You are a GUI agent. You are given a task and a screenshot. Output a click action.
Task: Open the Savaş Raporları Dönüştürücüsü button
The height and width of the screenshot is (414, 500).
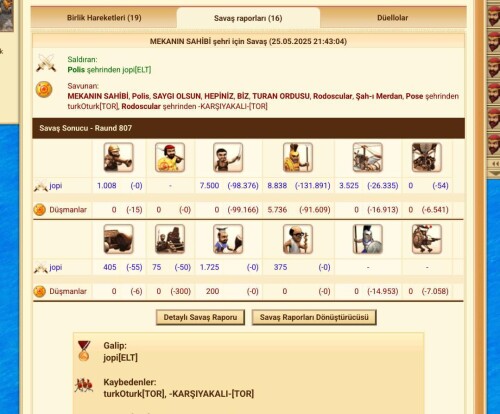pyautogui.click(x=314, y=317)
